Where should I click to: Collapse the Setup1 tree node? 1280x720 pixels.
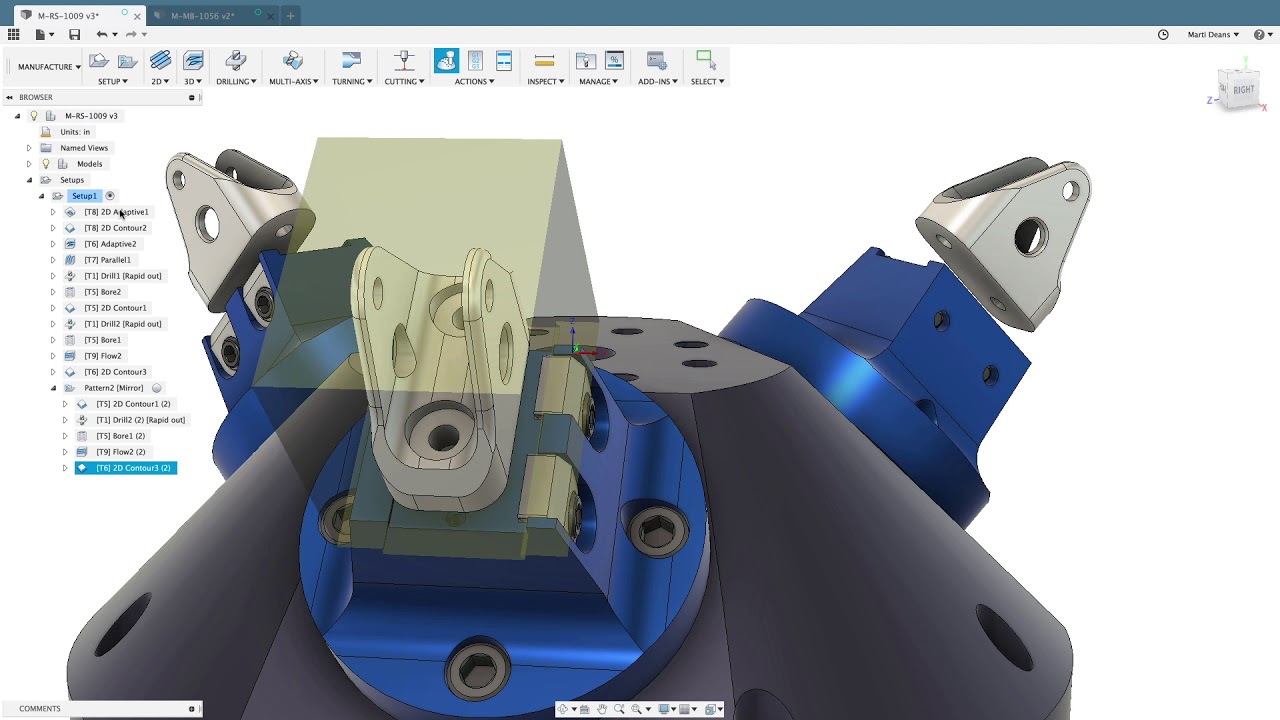coord(41,196)
